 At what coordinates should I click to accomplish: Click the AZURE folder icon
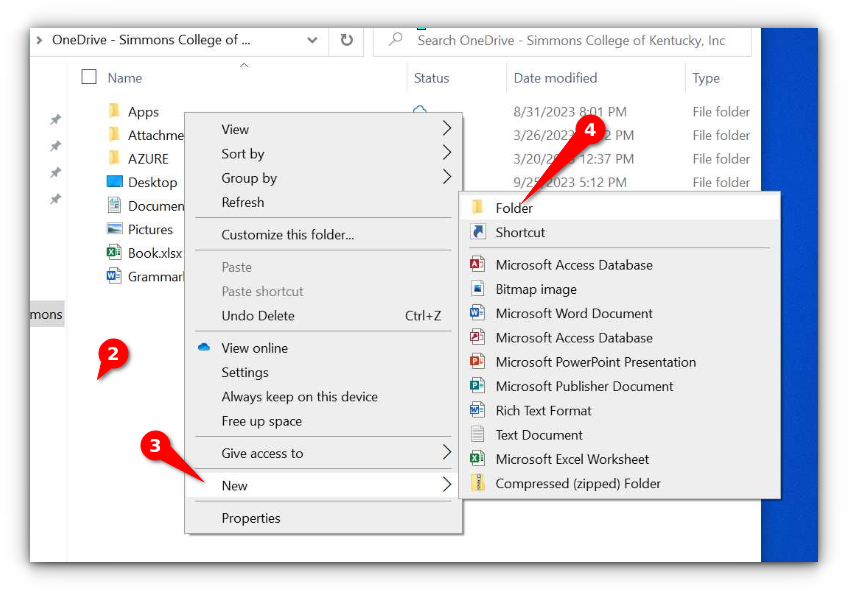[114, 158]
